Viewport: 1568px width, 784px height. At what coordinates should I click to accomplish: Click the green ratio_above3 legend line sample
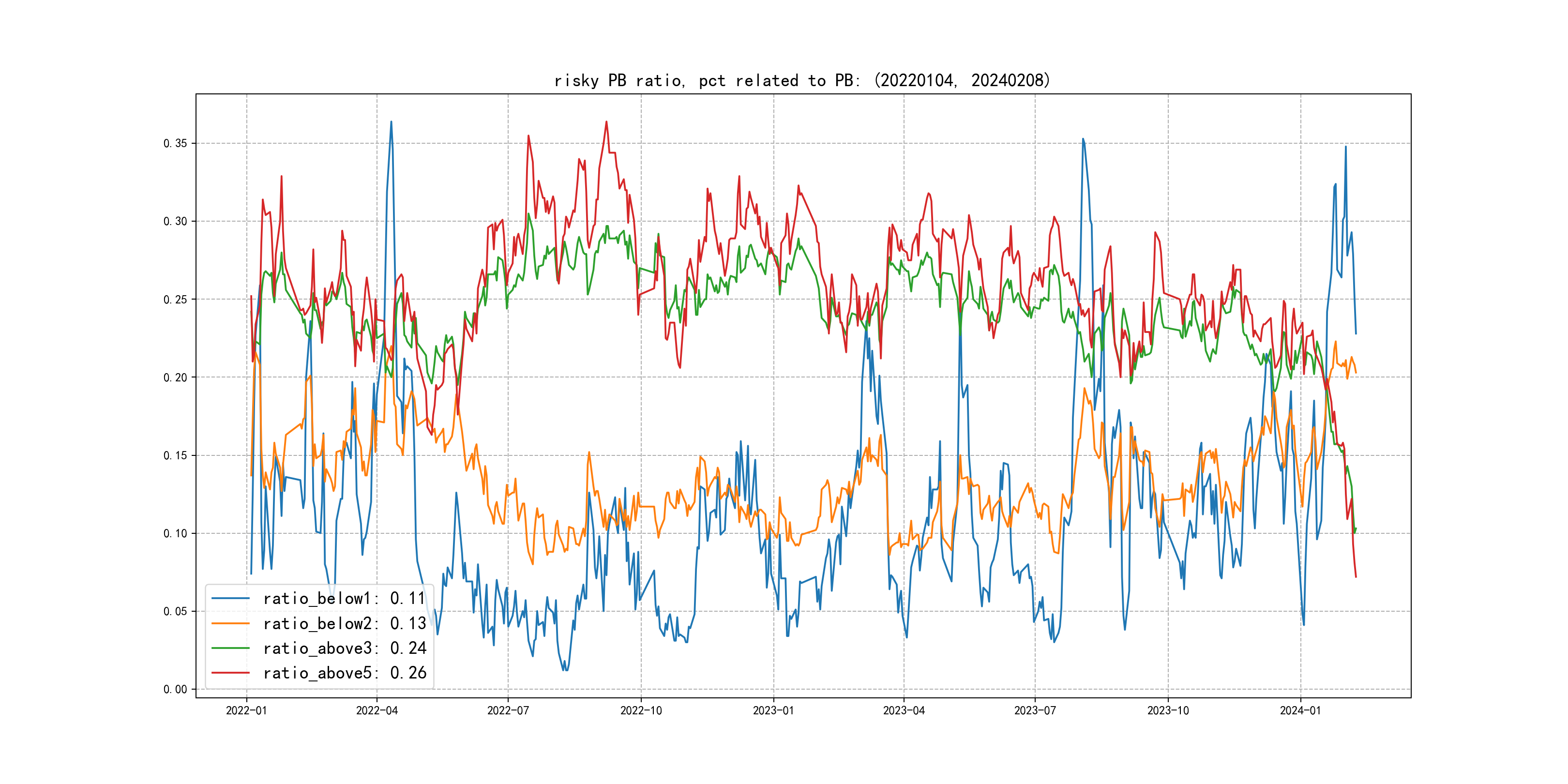coord(230,648)
